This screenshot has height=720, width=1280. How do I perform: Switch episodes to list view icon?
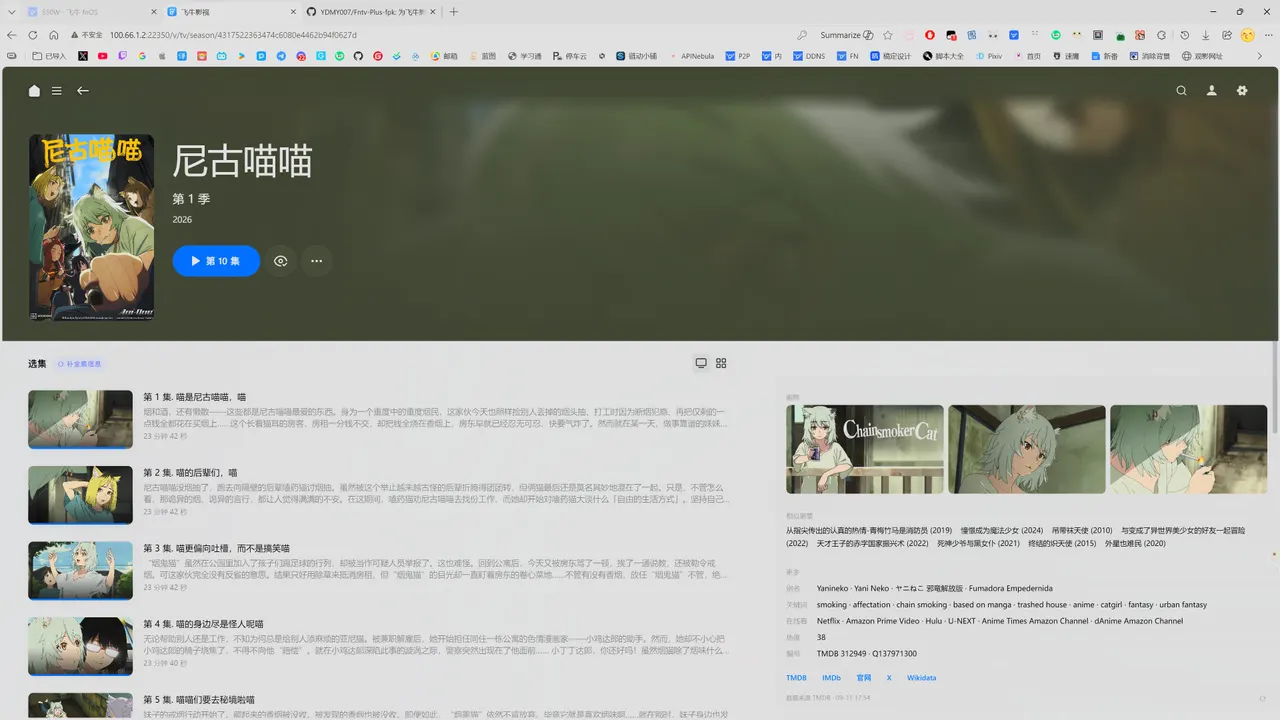coord(701,363)
